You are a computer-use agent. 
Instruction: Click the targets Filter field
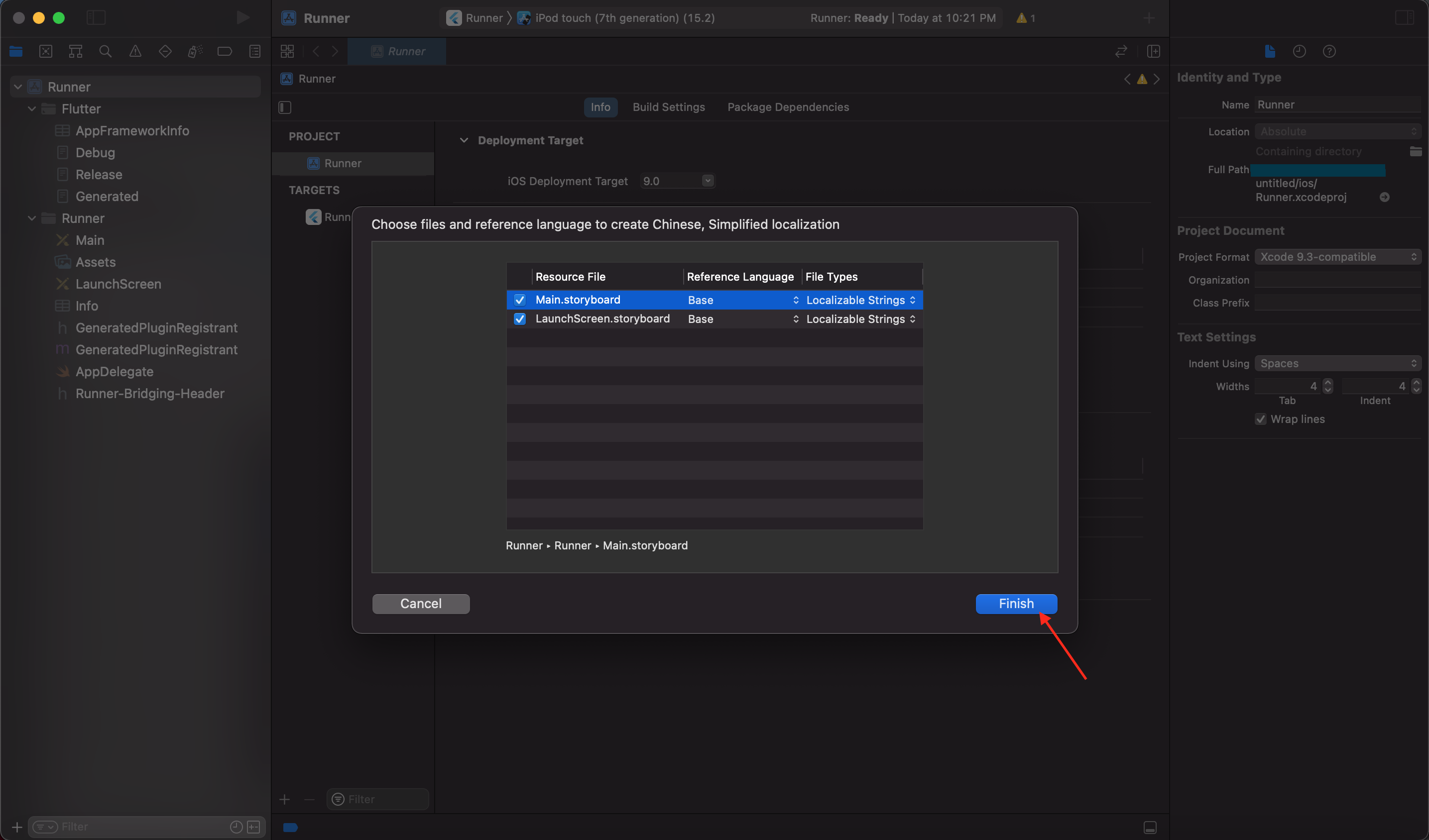377,799
